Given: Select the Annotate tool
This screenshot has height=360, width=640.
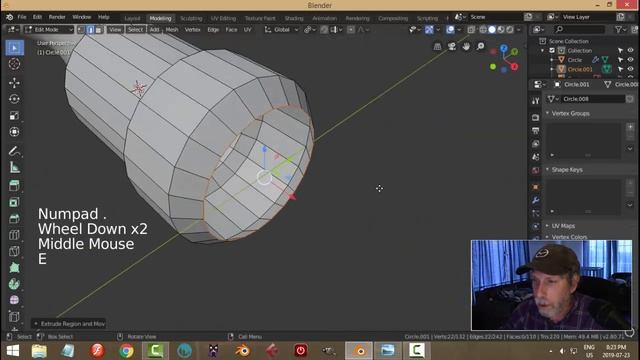Looking at the screenshot, I should pyautogui.click(x=14, y=151).
